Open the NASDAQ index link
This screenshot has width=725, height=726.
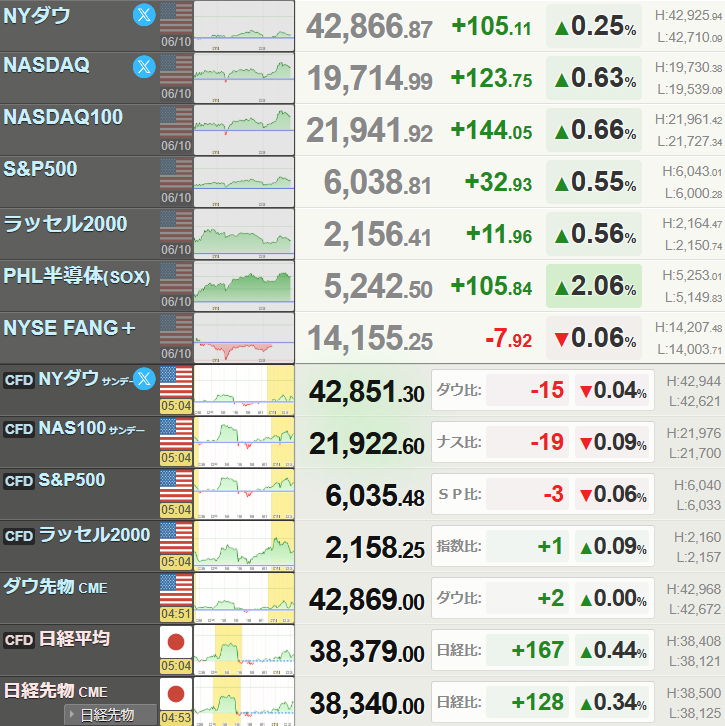46,65
